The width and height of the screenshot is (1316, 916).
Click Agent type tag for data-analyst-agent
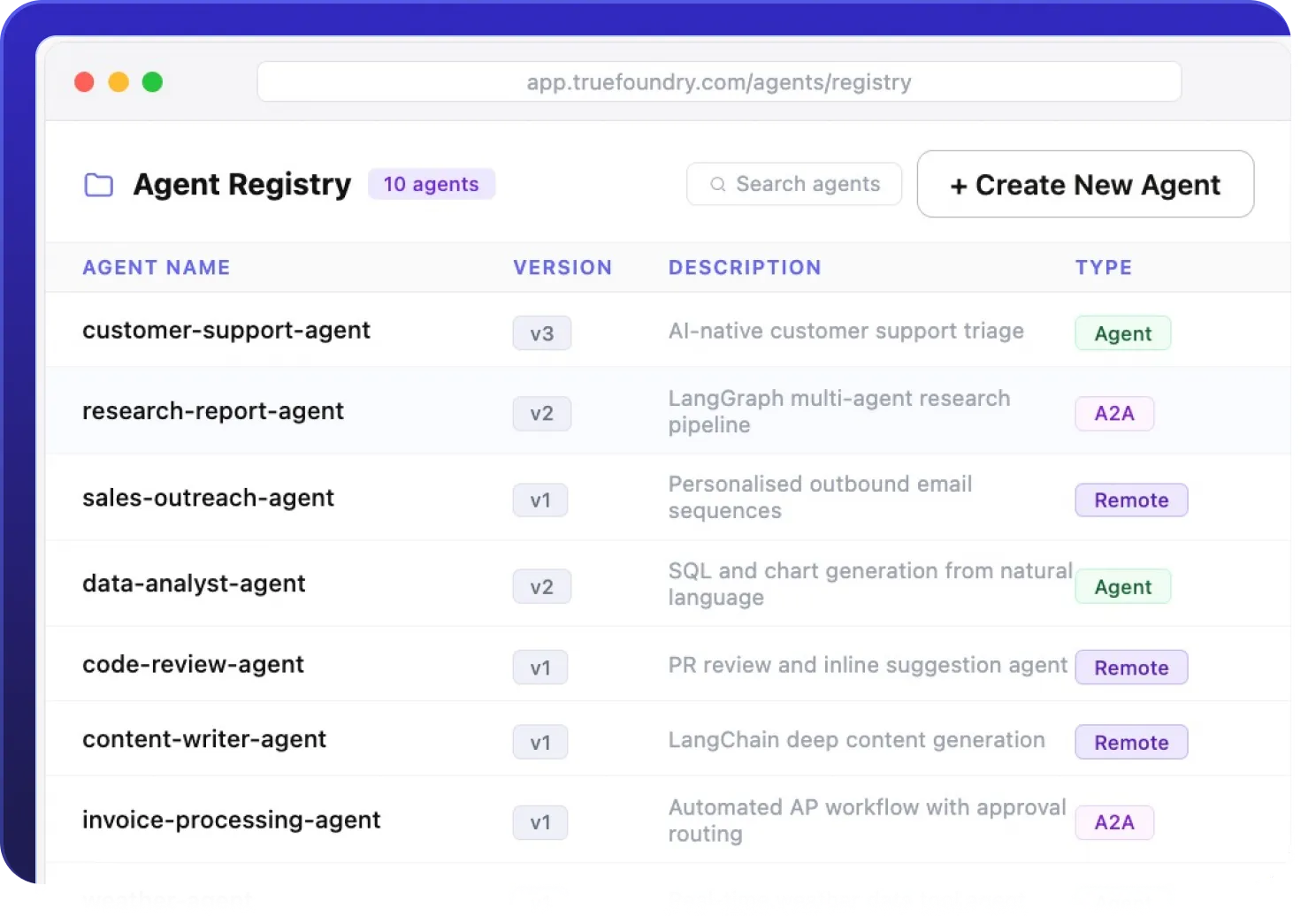(x=1123, y=586)
